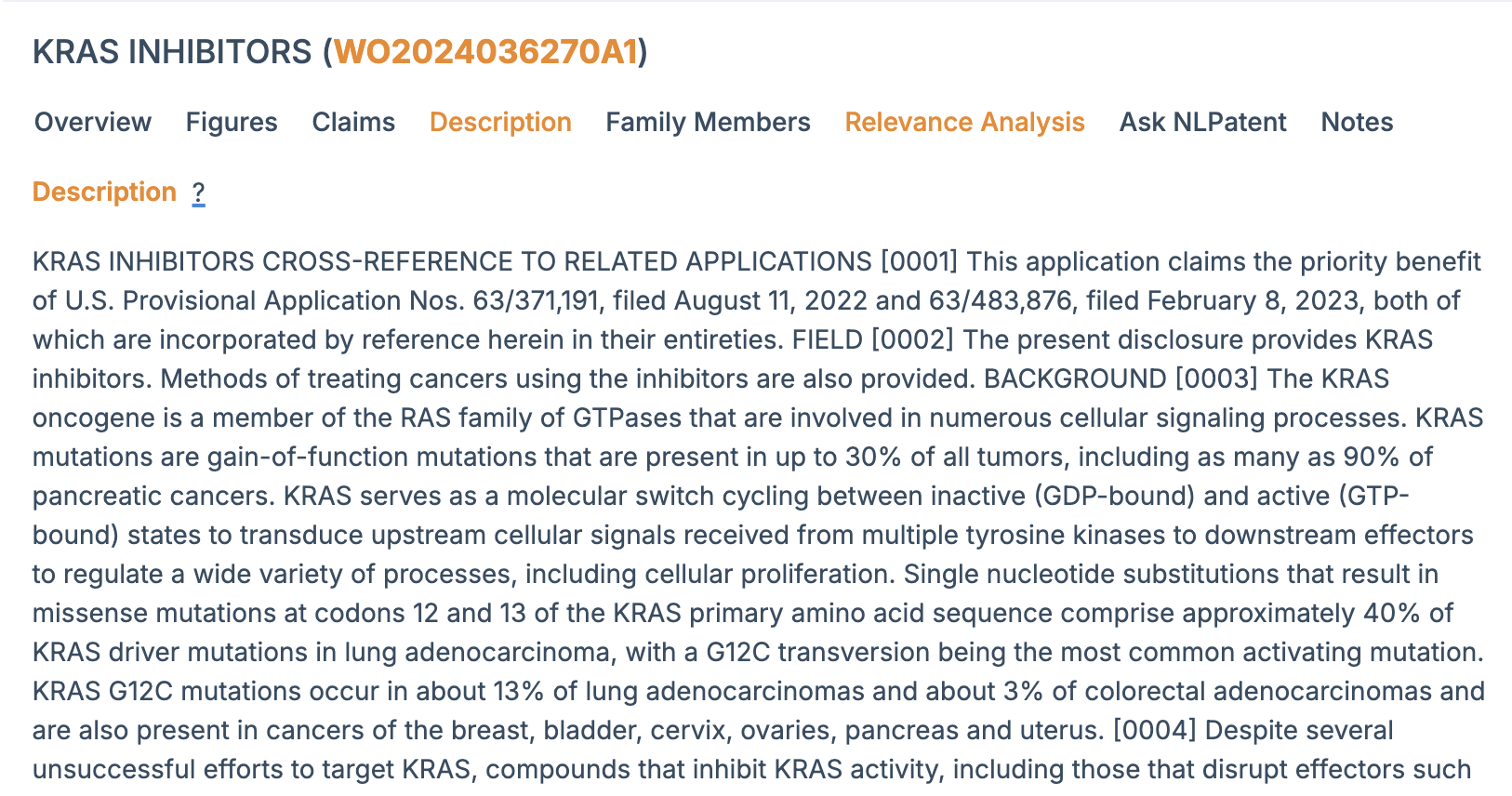This screenshot has height=796, width=1512.
Task: Click the orange Description section heading
Action: pyautogui.click(x=104, y=192)
